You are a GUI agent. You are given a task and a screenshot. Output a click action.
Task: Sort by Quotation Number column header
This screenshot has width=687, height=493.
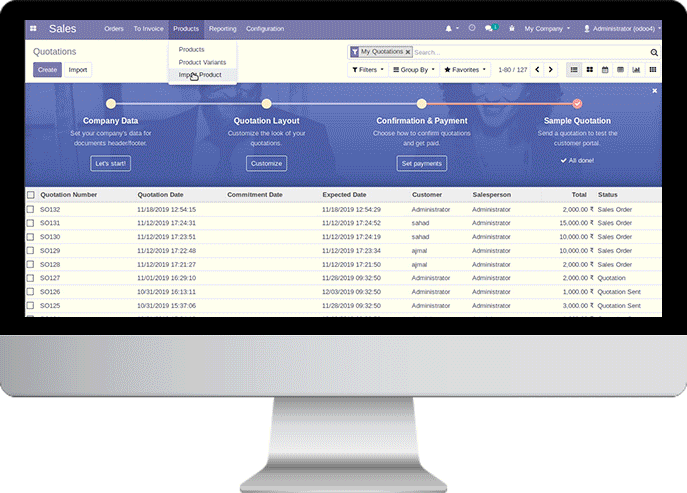click(x=69, y=195)
